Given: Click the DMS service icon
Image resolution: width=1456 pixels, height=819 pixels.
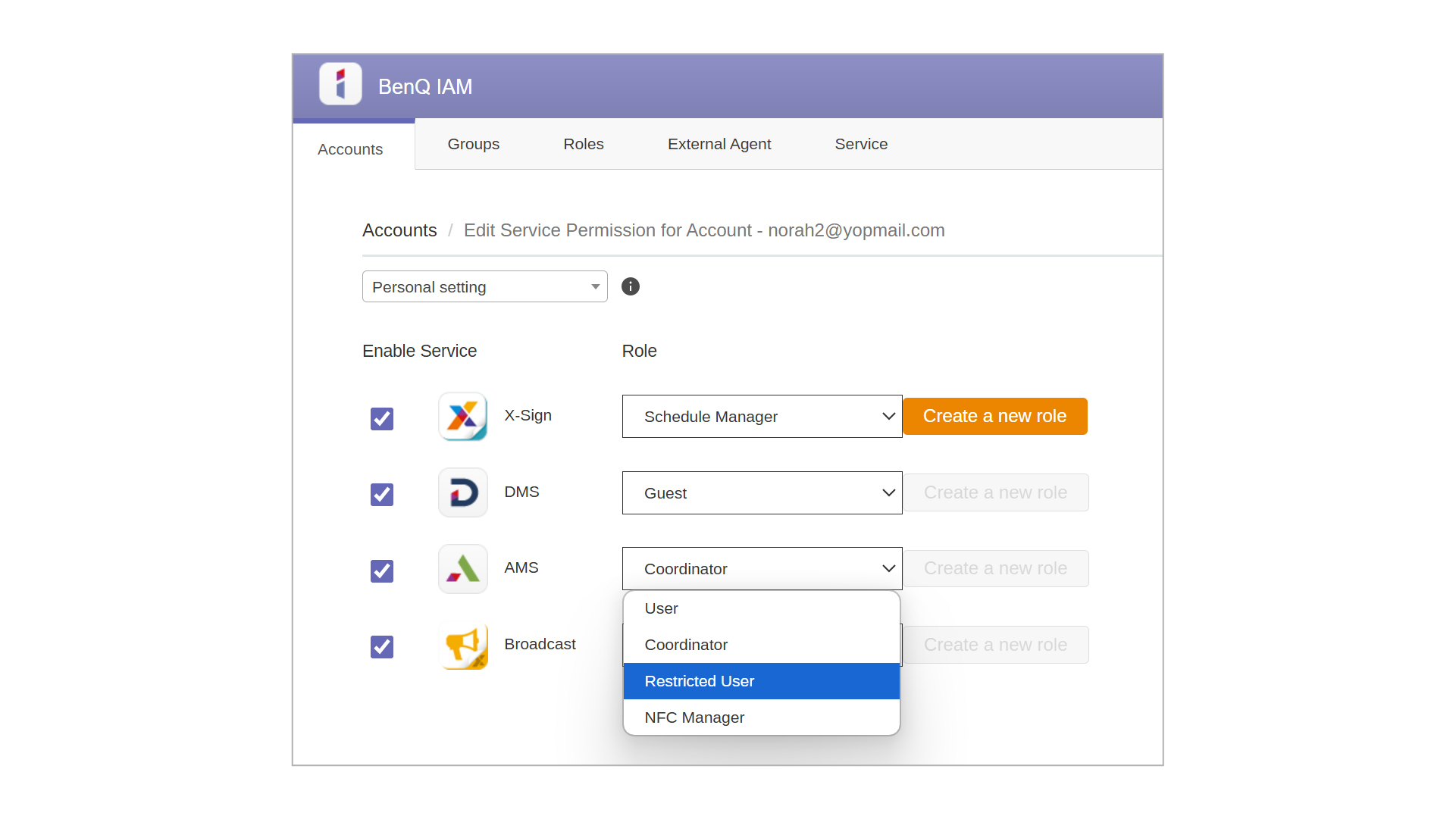Looking at the screenshot, I should coord(462,492).
